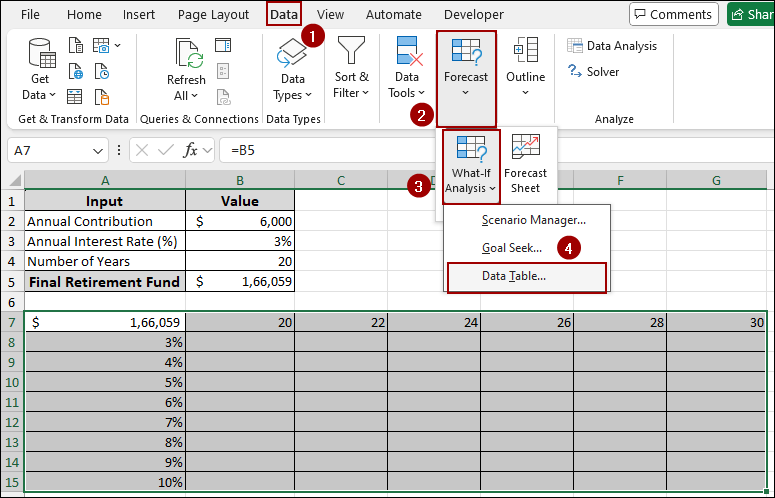Expand the Name Box dropdown arrow
This screenshot has height=498, width=775.
98,150
